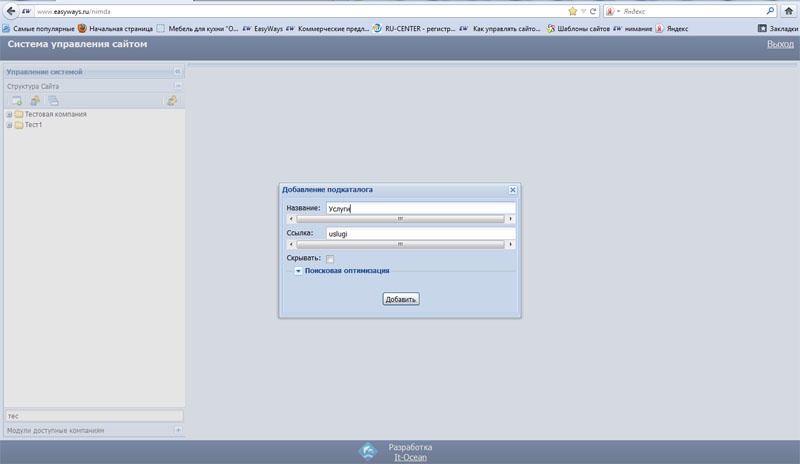Viewport: 800px width, 464px height.
Task: Open the Как управлять сайто... bookmark
Action: click(x=500, y=29)
